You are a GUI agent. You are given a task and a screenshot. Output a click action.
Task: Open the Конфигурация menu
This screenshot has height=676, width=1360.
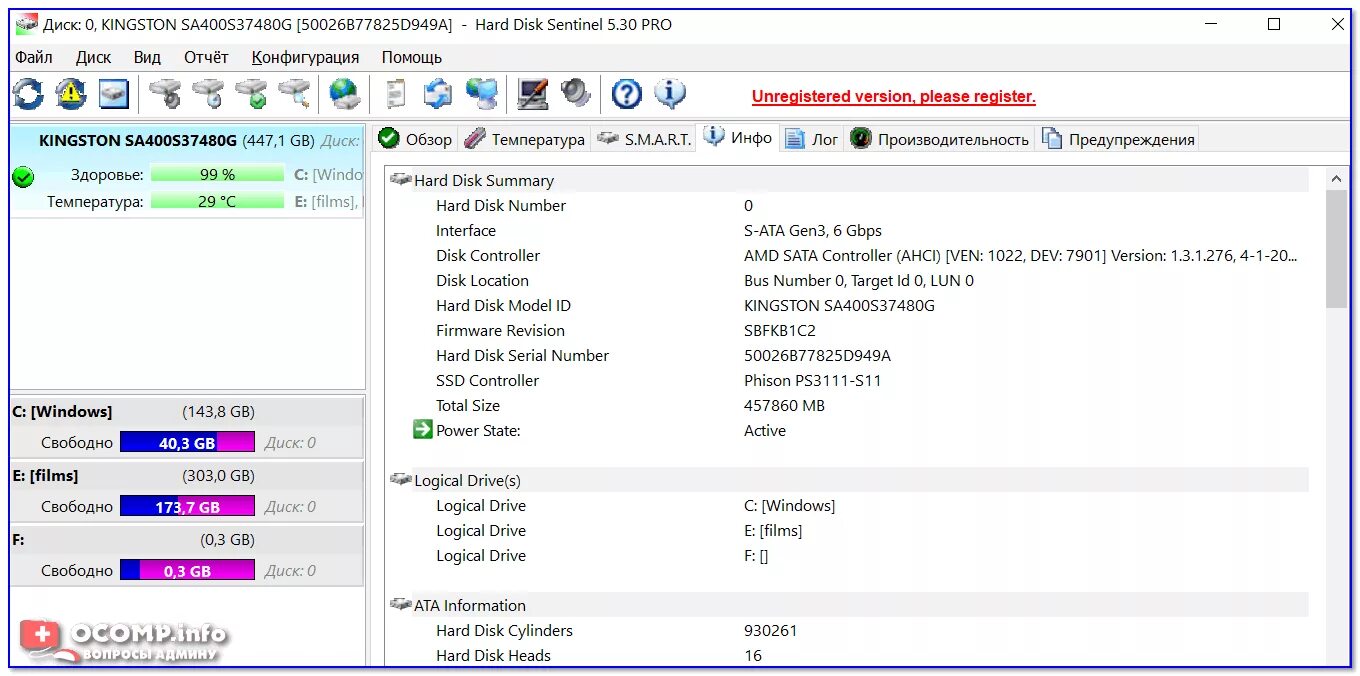(x=305, y=57)
